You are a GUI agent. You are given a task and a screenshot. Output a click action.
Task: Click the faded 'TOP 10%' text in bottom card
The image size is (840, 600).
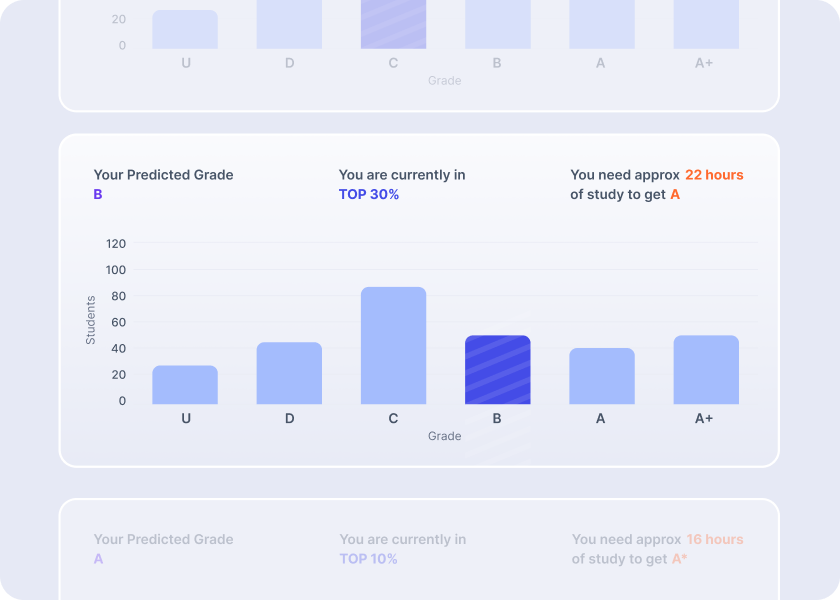(x=368, y=559)
